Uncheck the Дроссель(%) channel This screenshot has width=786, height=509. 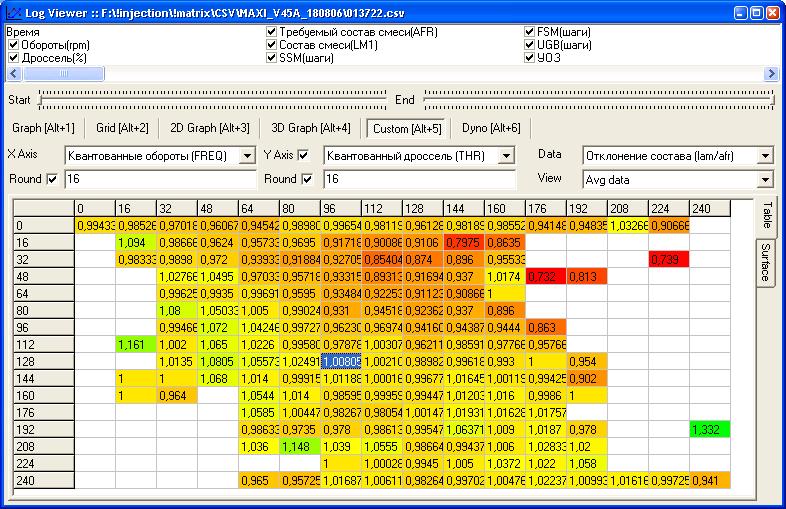pos(13,58)
